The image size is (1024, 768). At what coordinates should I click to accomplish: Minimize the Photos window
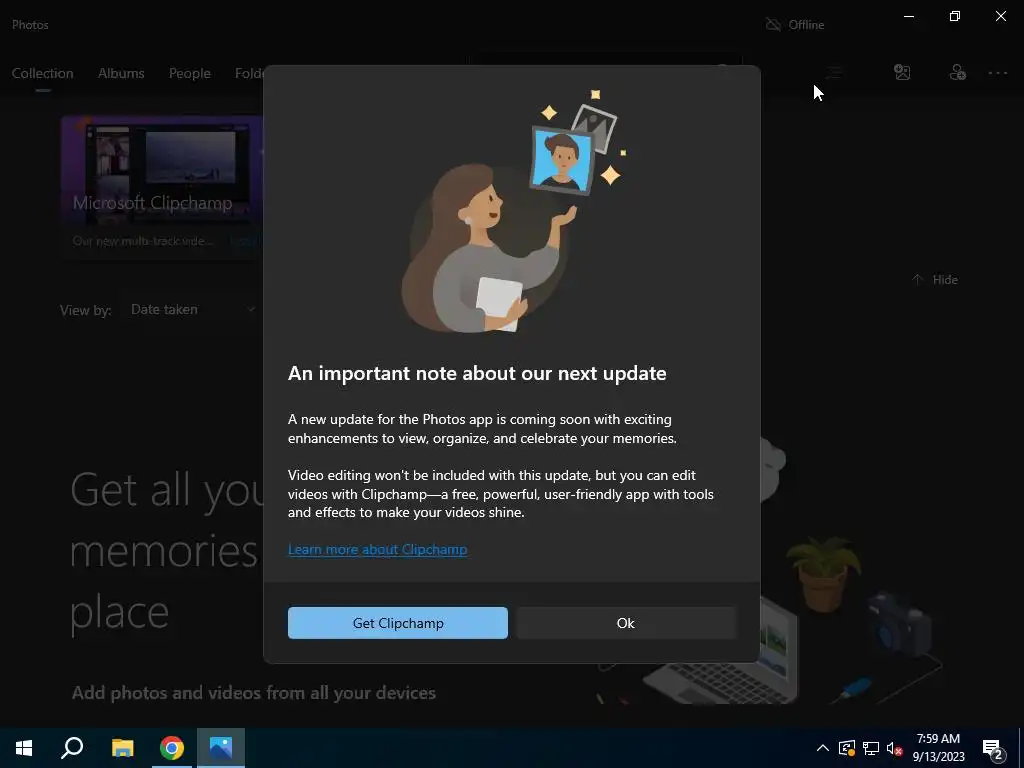pos(909,16)
